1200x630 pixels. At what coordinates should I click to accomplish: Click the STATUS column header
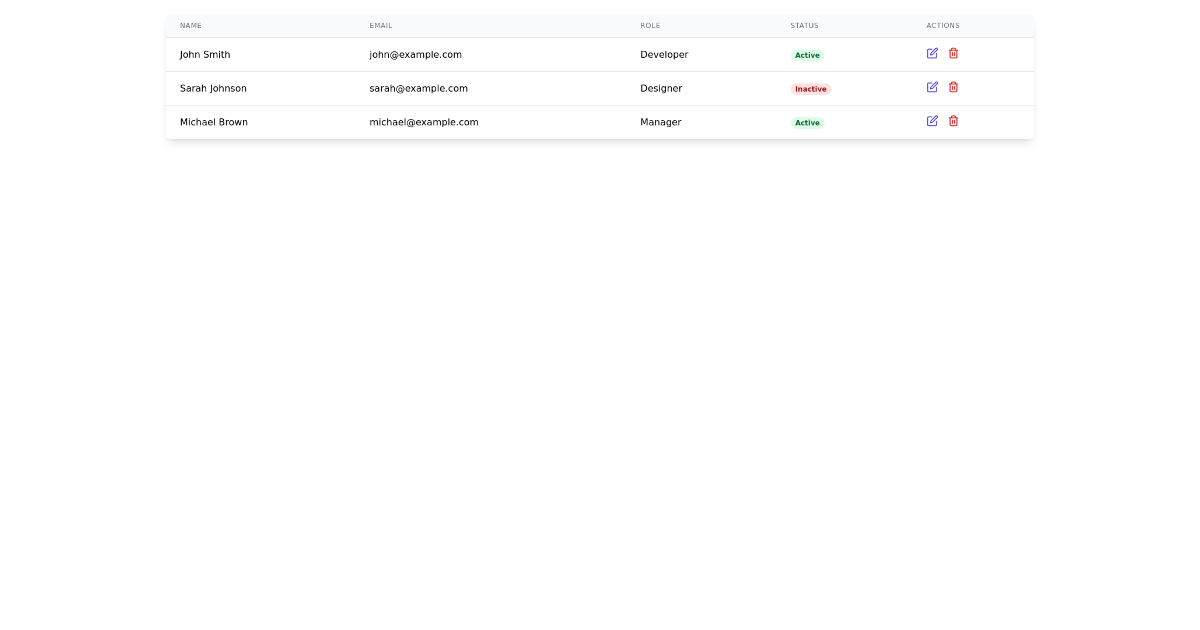point(804,25)
